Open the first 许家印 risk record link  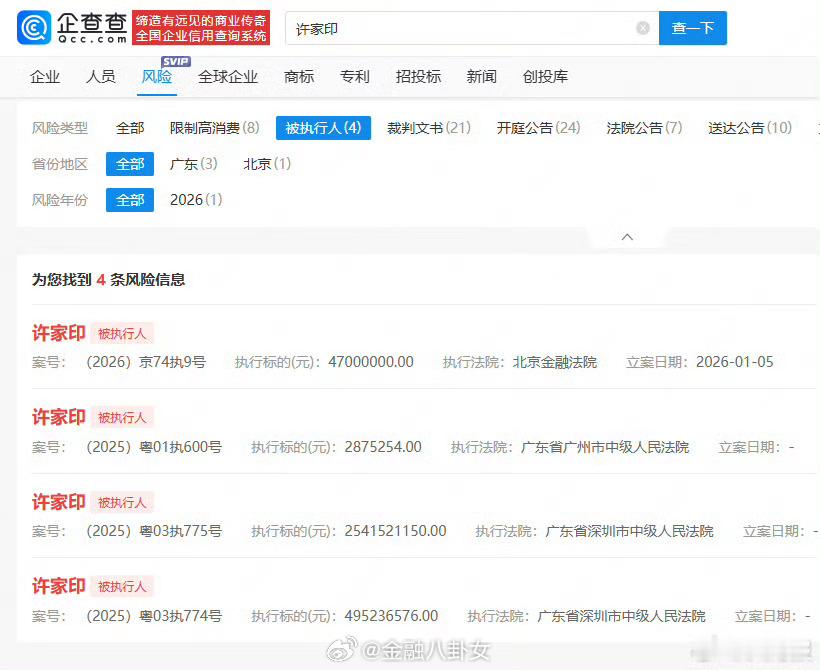pos(58,333)
